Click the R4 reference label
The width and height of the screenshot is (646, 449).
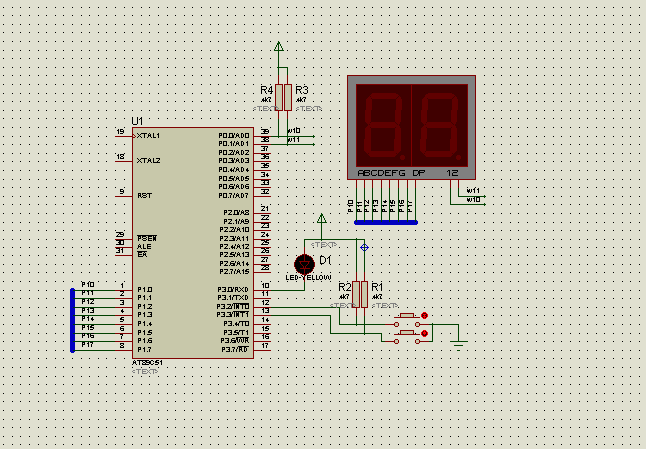[x=267, y=90]
